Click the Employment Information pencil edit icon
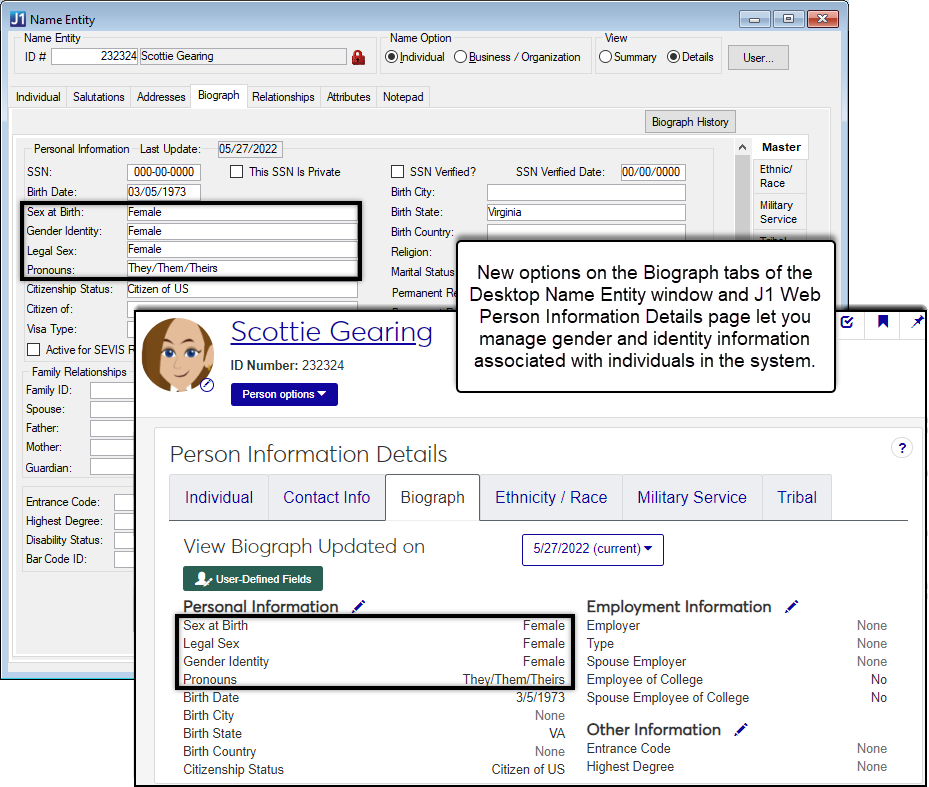The width and height of the screenshot is (929, 787). coord(792,606)
